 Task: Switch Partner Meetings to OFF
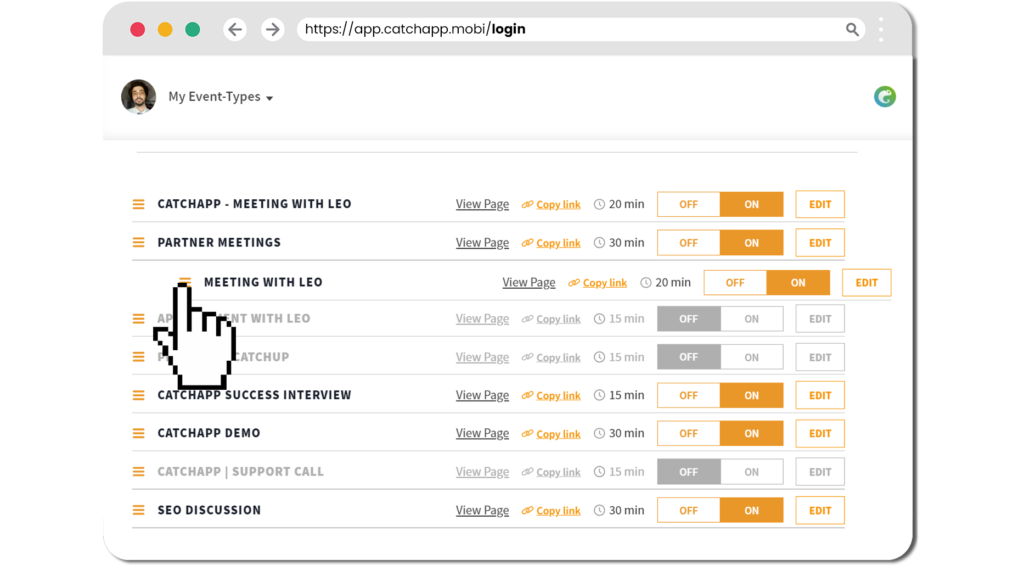(688, 243)
